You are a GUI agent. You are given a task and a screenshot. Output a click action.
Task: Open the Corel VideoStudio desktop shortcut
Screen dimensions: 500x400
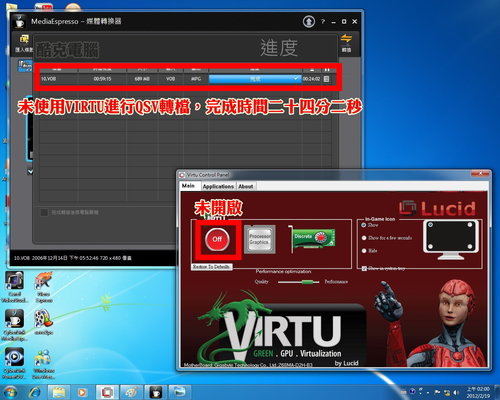14,287
